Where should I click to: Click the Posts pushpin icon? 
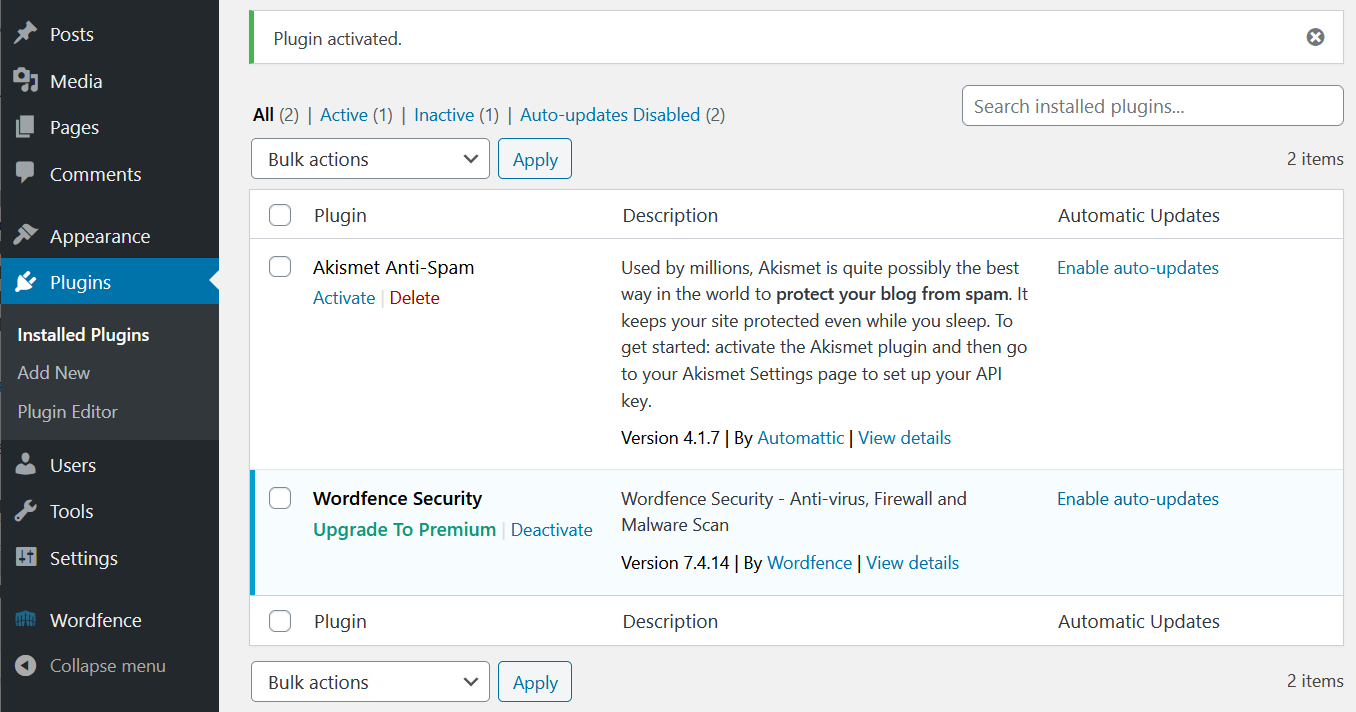(26, 34)
